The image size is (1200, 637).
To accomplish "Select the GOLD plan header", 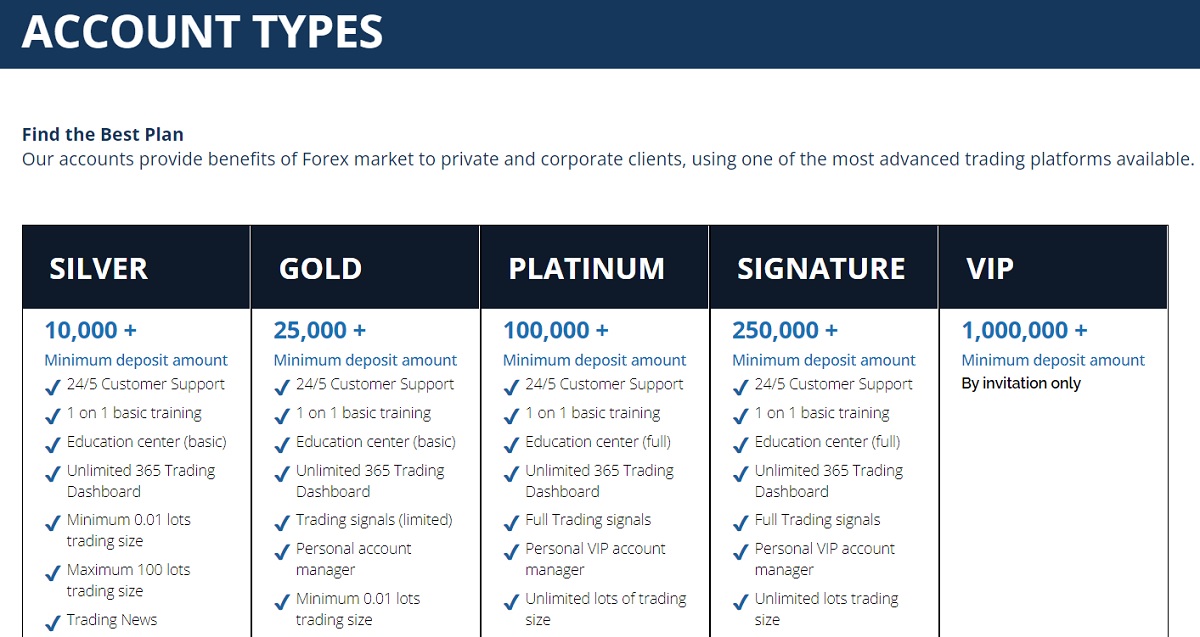I will 366,267.
